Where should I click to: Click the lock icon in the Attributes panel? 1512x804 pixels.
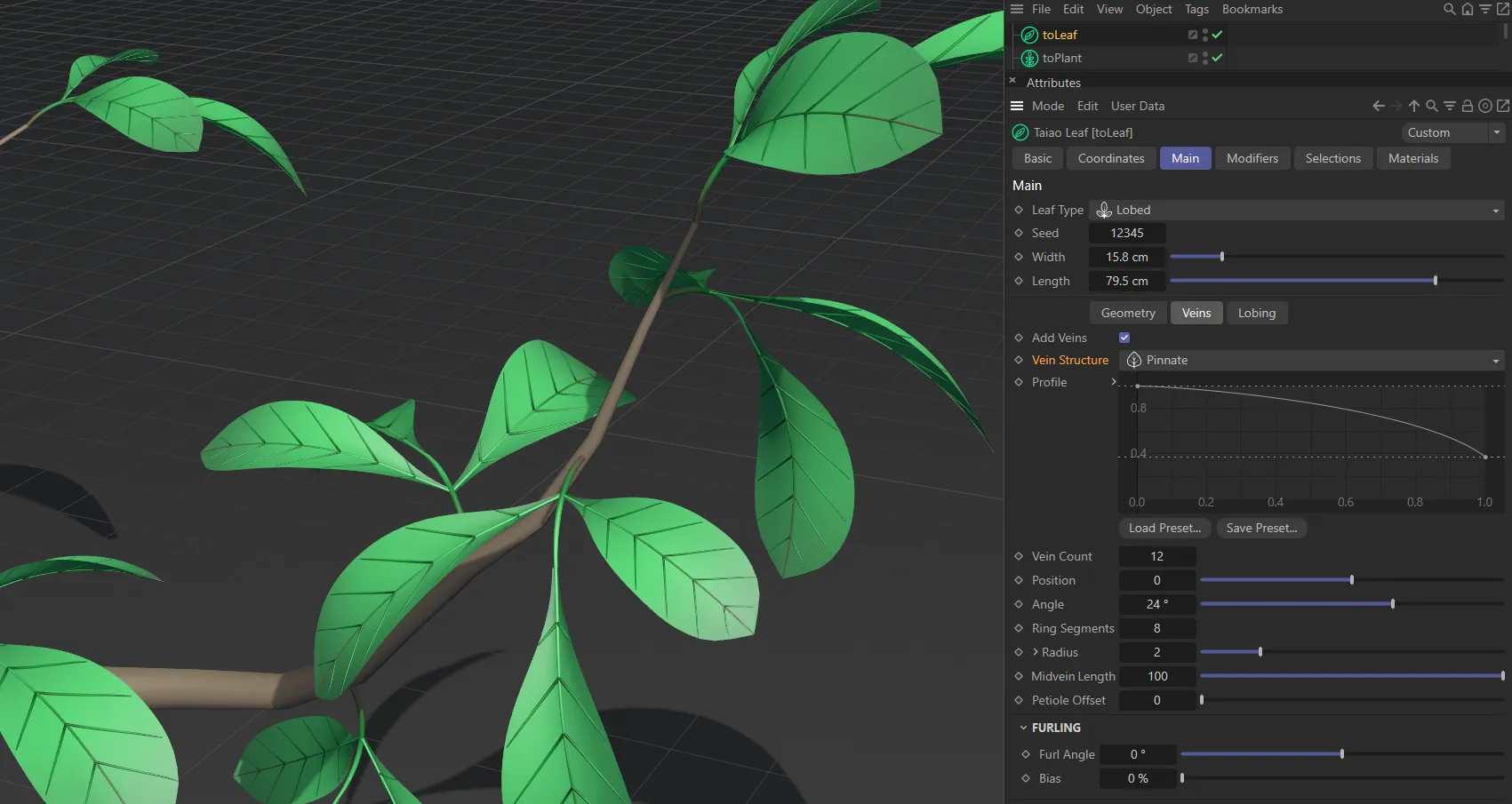click(1467, 106)
